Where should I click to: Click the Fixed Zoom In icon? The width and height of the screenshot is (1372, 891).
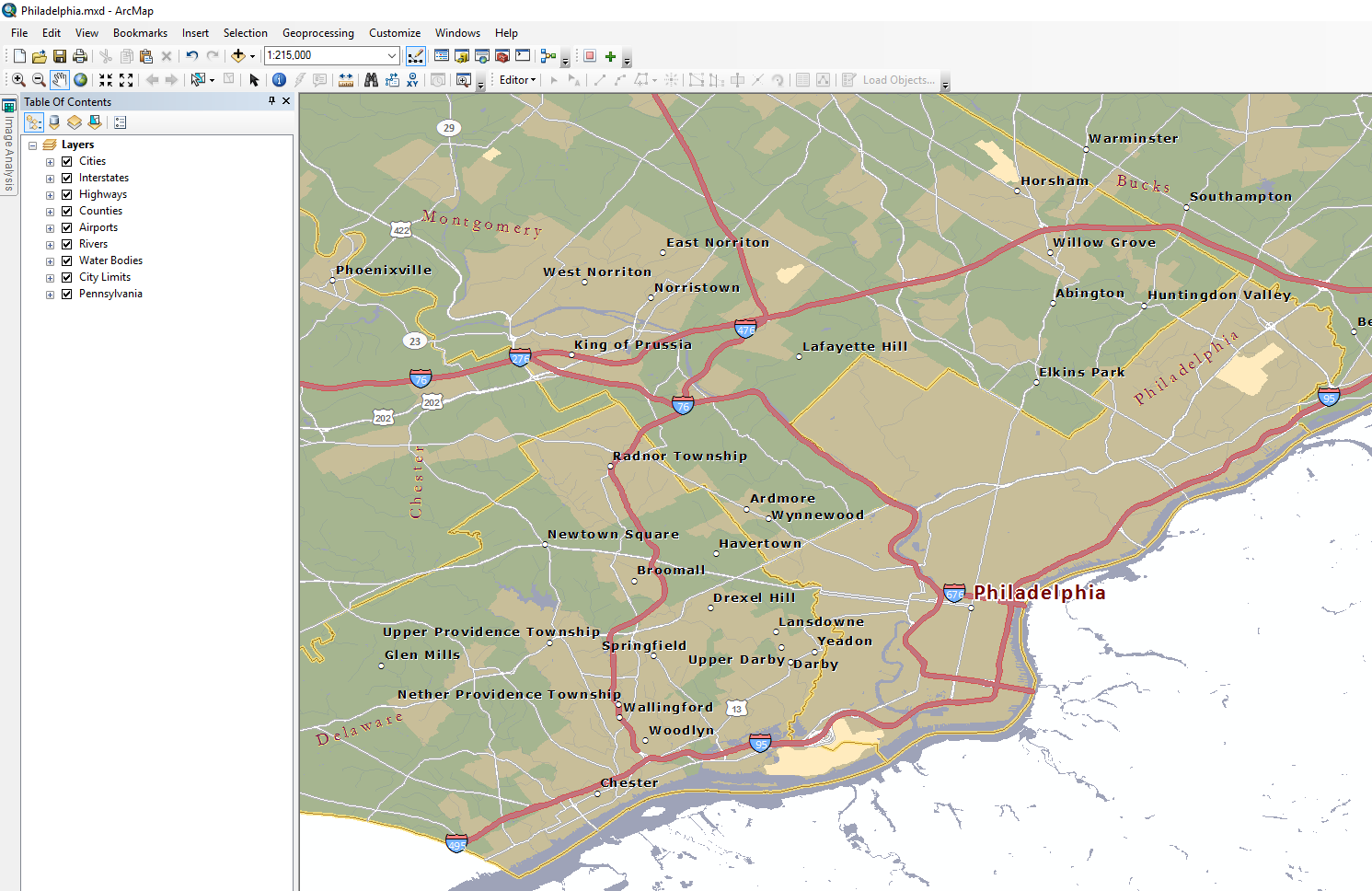(106, 80)
